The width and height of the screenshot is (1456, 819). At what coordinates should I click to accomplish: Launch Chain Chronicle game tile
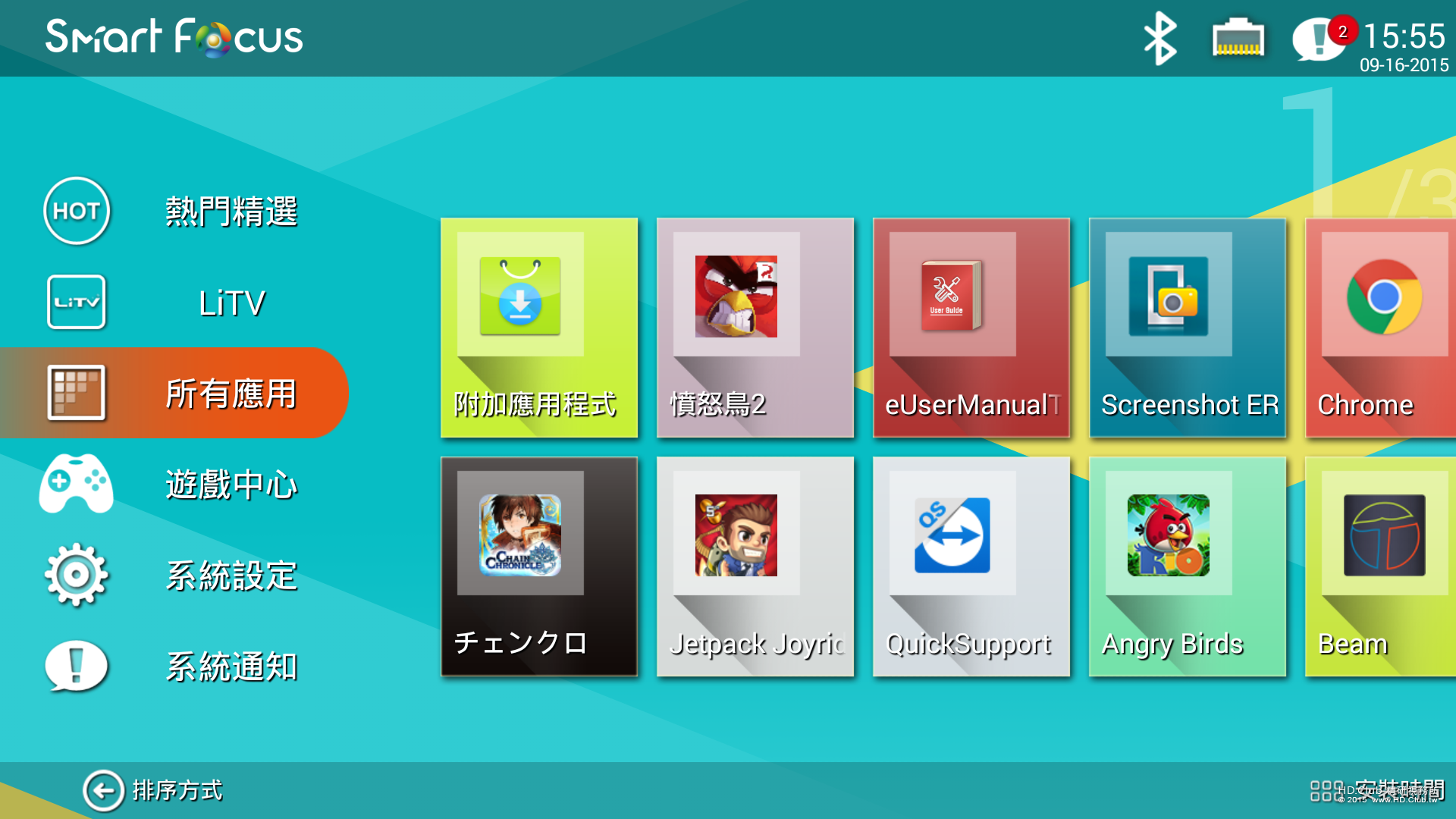538,566
